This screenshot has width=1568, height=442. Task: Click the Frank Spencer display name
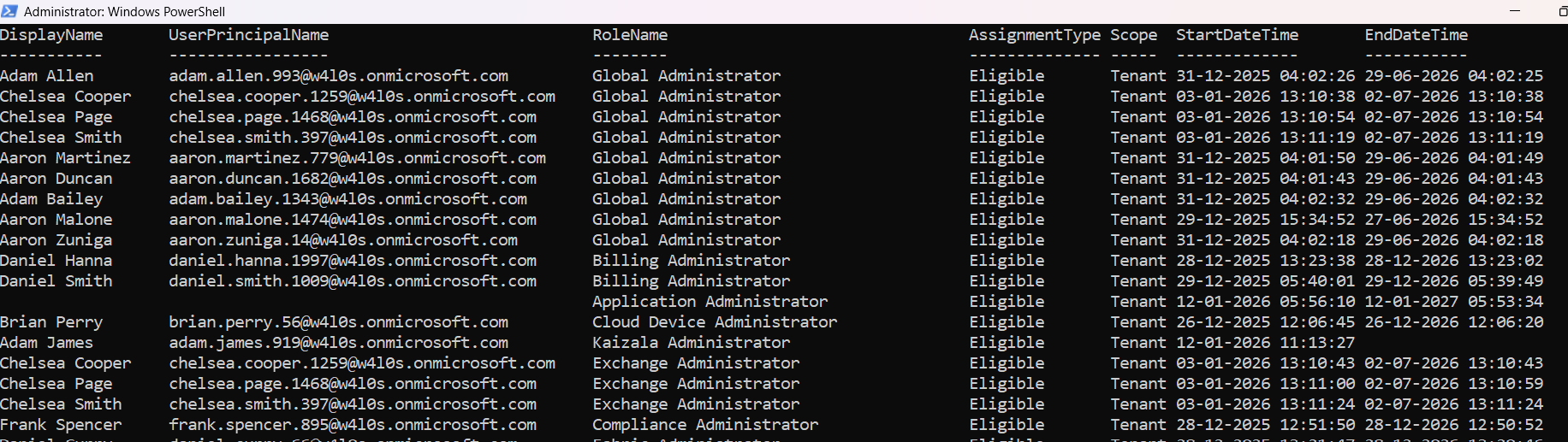pyautogui.click(x=61, y=425)
